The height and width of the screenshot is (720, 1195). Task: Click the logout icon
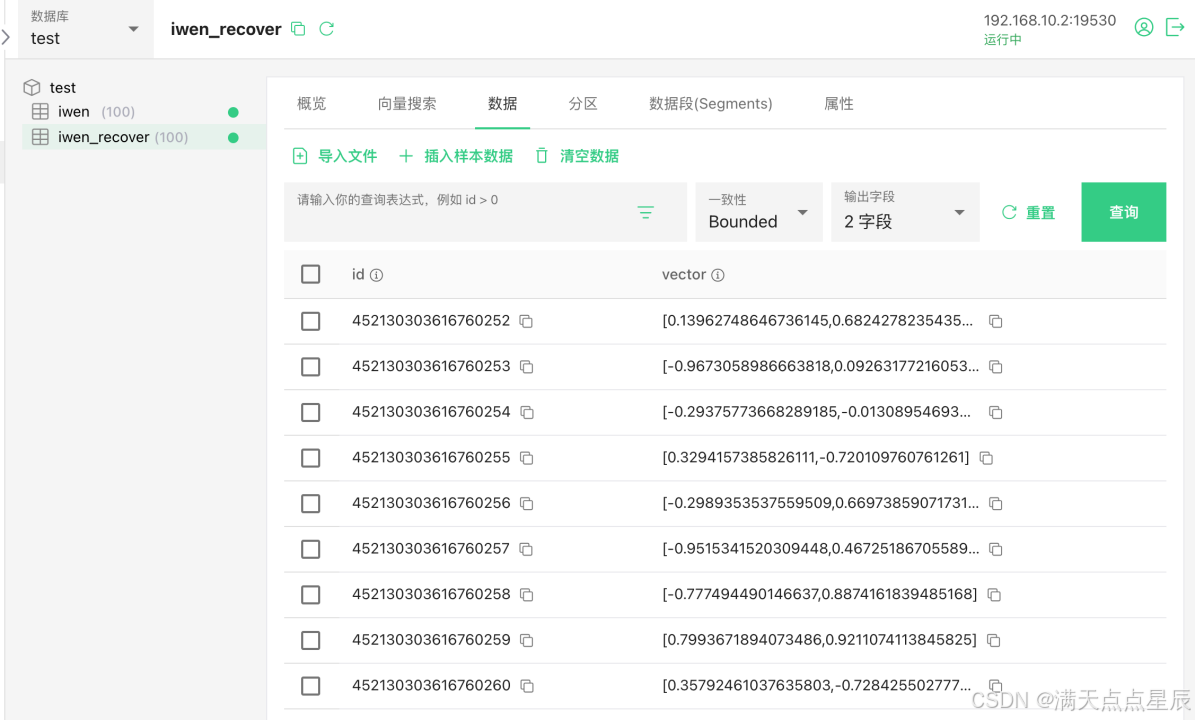coord(1176,27)
